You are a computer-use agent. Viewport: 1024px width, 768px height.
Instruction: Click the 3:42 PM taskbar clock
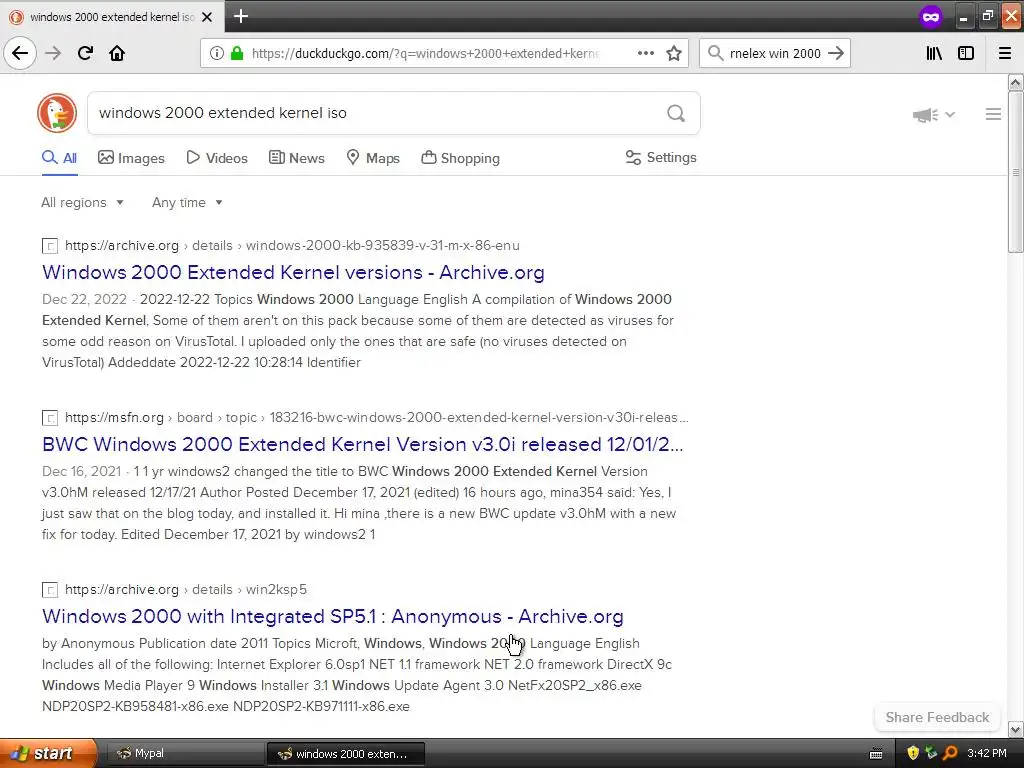click(987, 754)
